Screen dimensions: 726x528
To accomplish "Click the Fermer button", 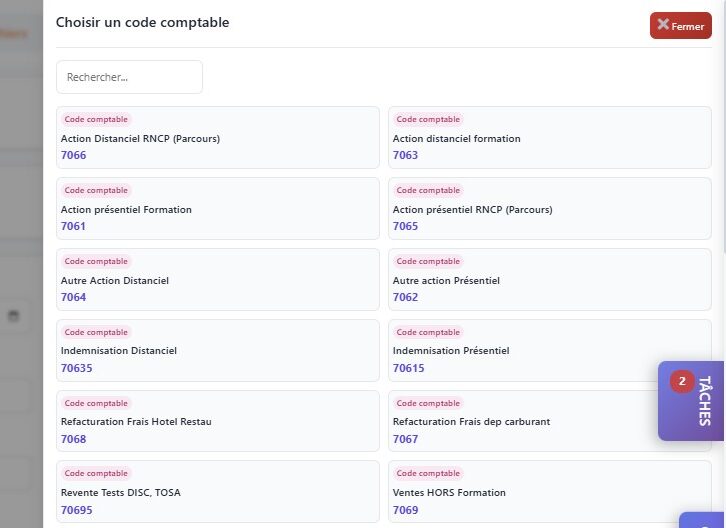I will [x=680, y=26].
